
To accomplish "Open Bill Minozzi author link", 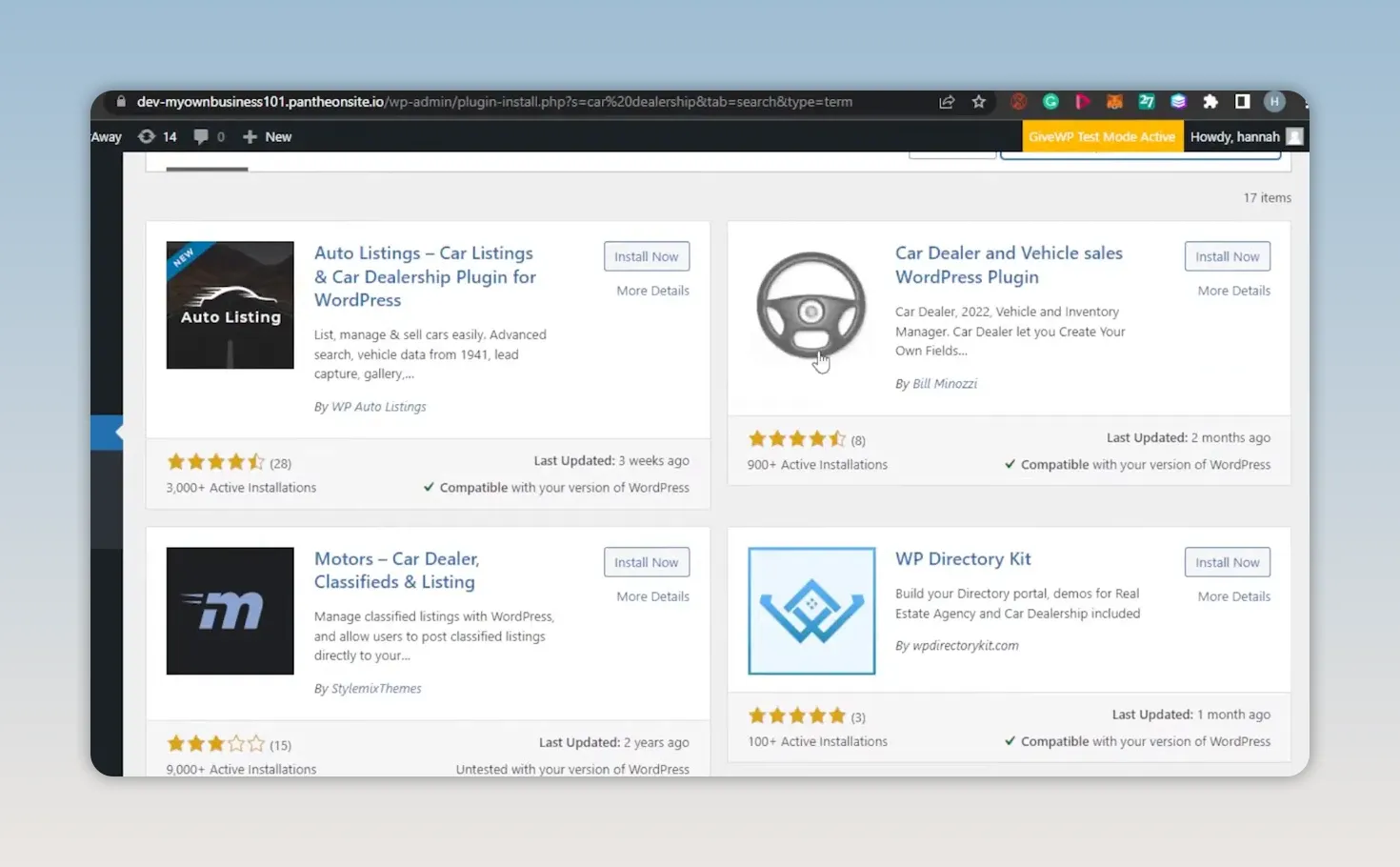I will [945, 384].
